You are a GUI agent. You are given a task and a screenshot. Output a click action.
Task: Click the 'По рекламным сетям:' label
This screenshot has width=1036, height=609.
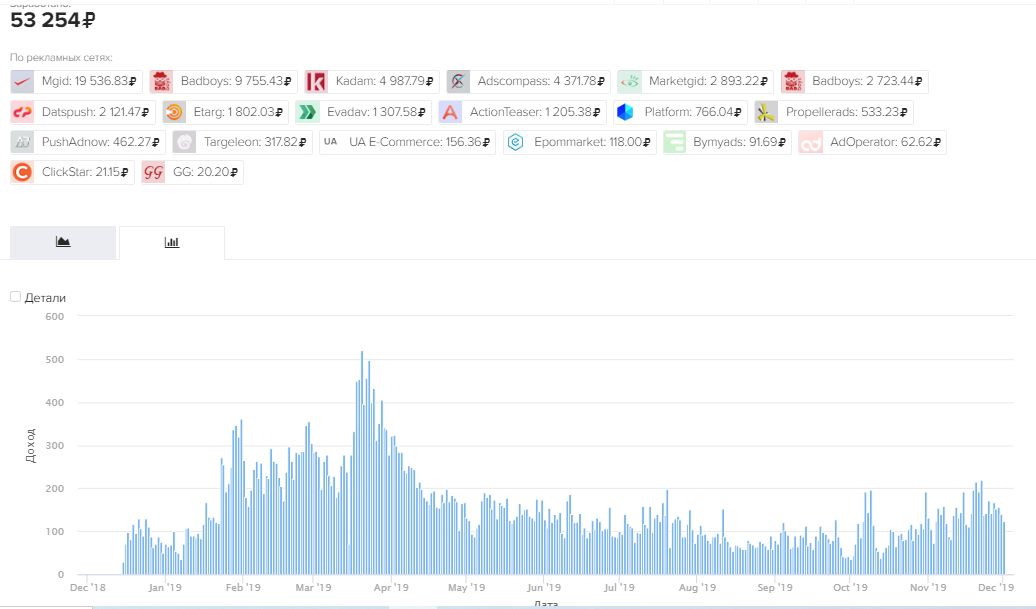[x=61, y=57]
